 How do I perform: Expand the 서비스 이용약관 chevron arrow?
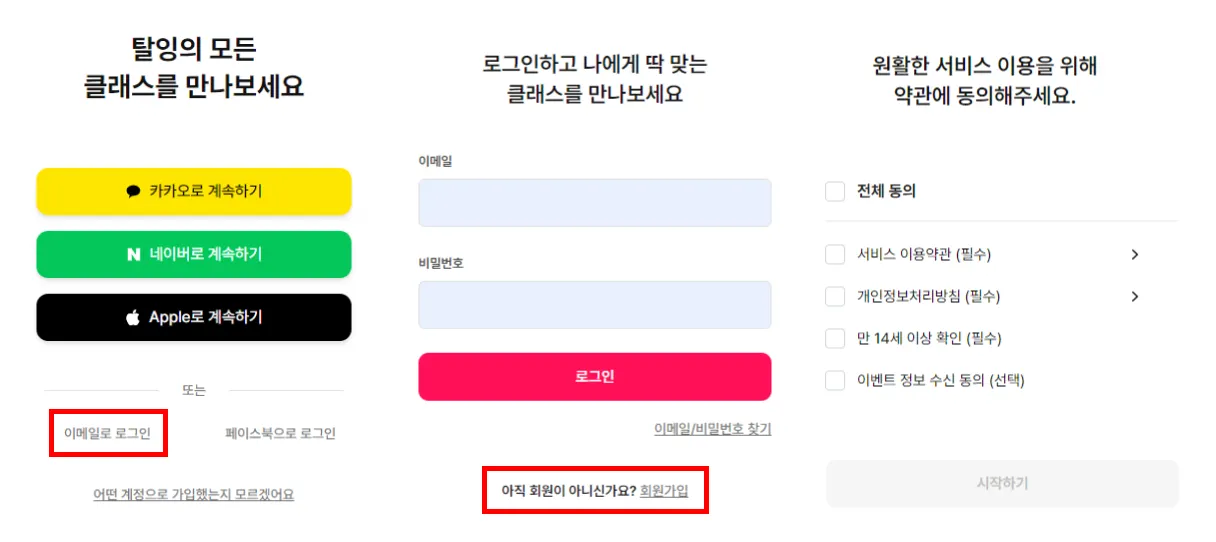(1135, 255)
